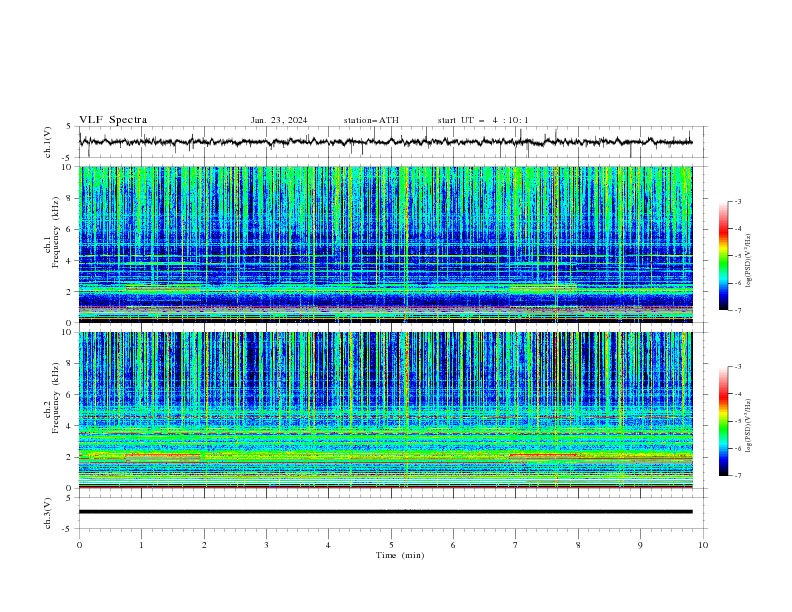The width and height of the screenshot is (792, 612).
Task: Click the ch.1 voltage waveform trace
Action: (x=385, y=142)
